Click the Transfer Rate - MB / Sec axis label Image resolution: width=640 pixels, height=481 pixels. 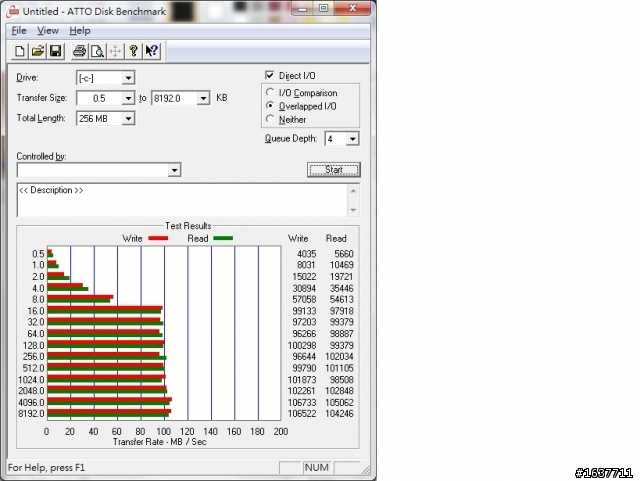tap(160, 442)
